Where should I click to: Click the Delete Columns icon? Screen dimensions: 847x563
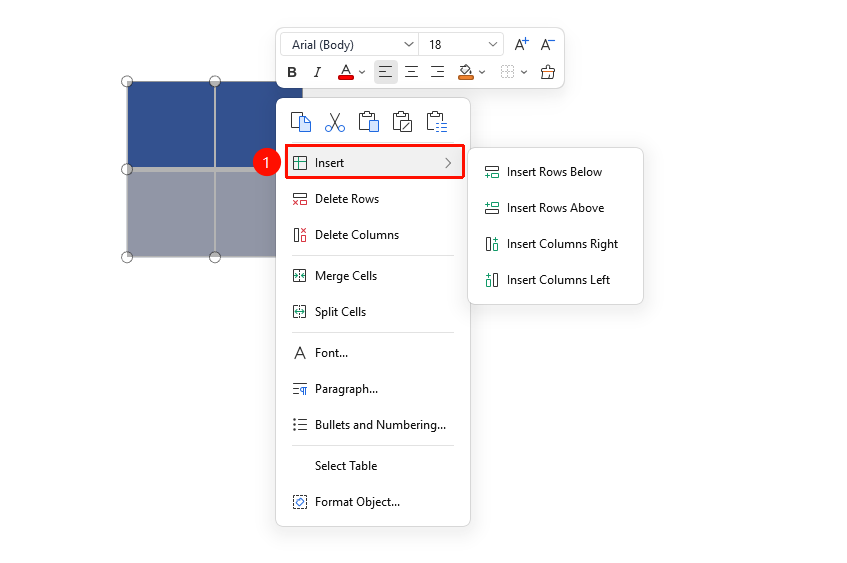pos(300,235)
